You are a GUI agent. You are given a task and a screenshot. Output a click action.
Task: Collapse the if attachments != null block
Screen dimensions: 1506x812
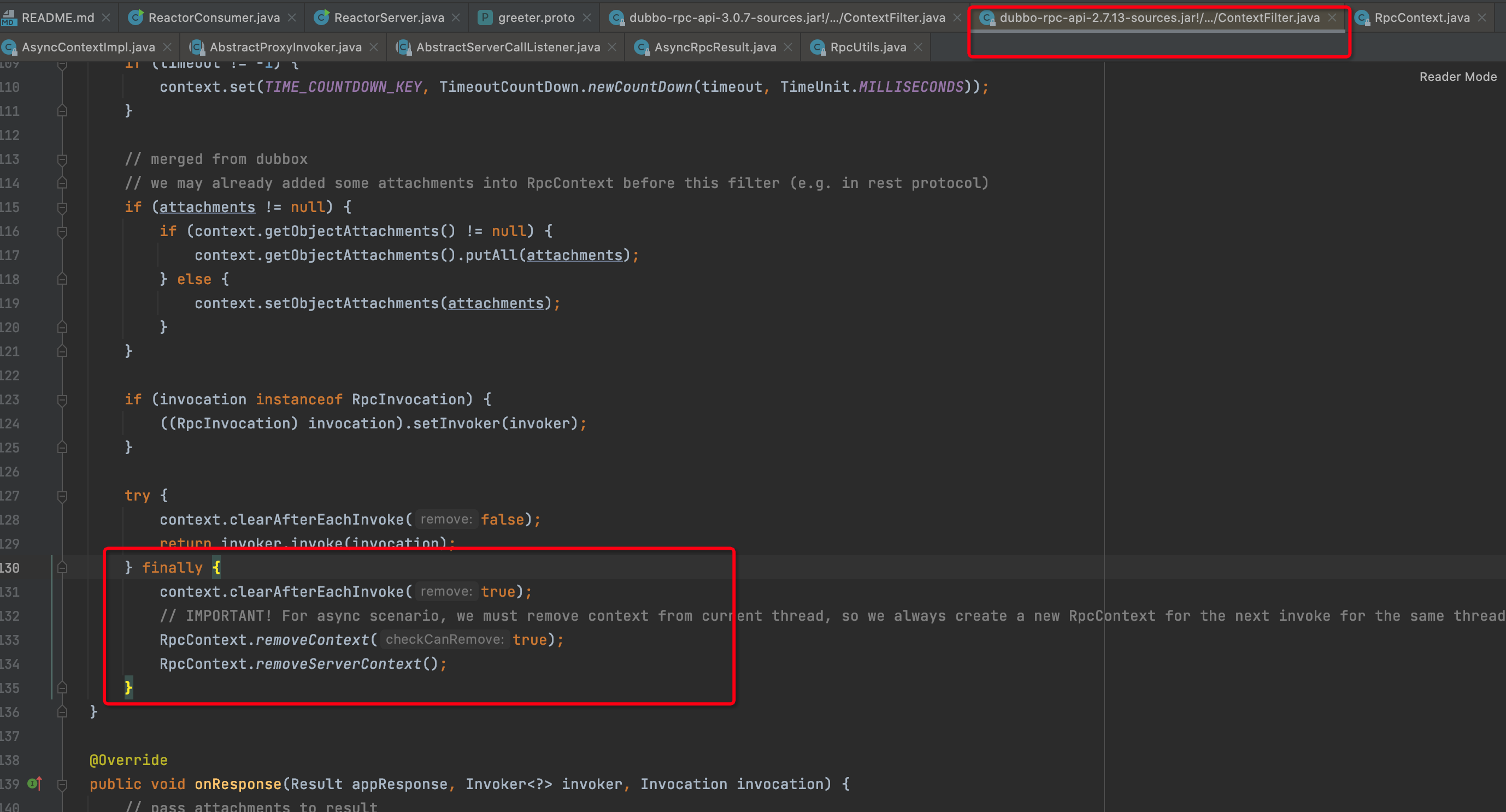(62, 208)
